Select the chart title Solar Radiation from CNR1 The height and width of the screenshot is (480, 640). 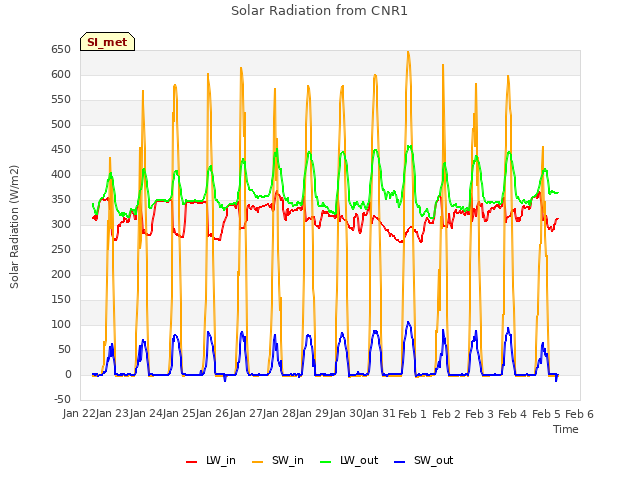[x=319, y=11]
